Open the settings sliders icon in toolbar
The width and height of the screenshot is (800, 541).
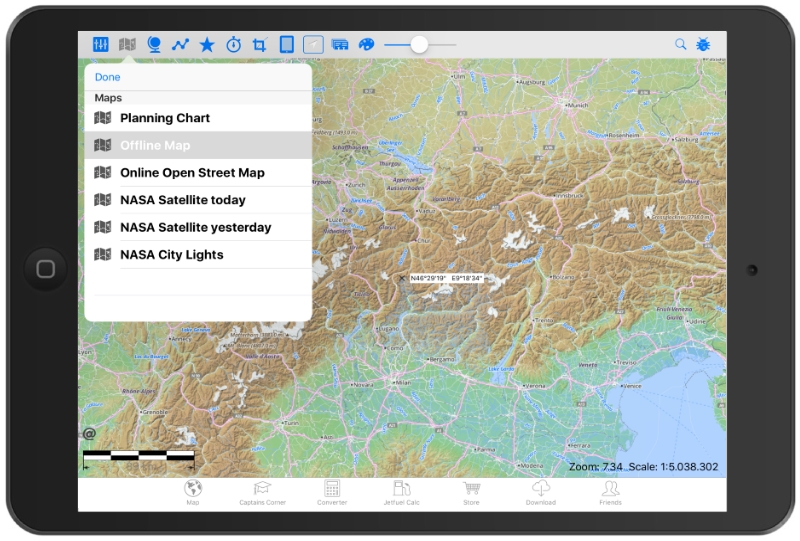tap(101, 44)
